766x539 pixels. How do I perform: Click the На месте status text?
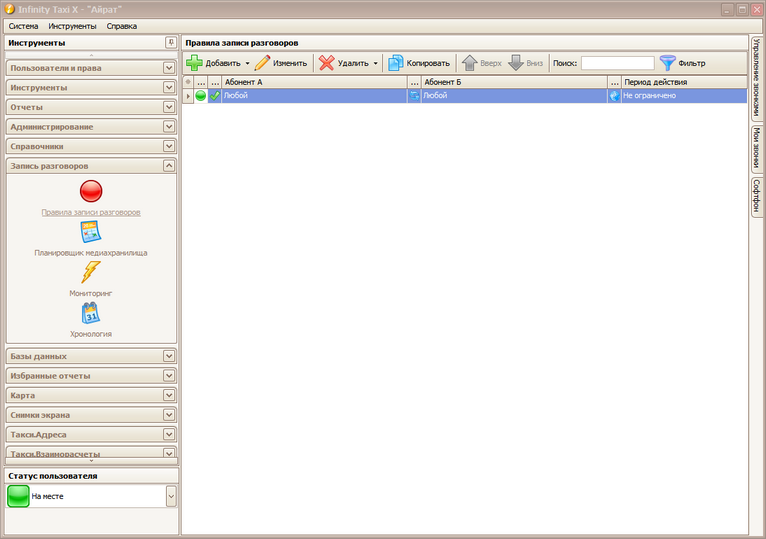click(47, 496)
